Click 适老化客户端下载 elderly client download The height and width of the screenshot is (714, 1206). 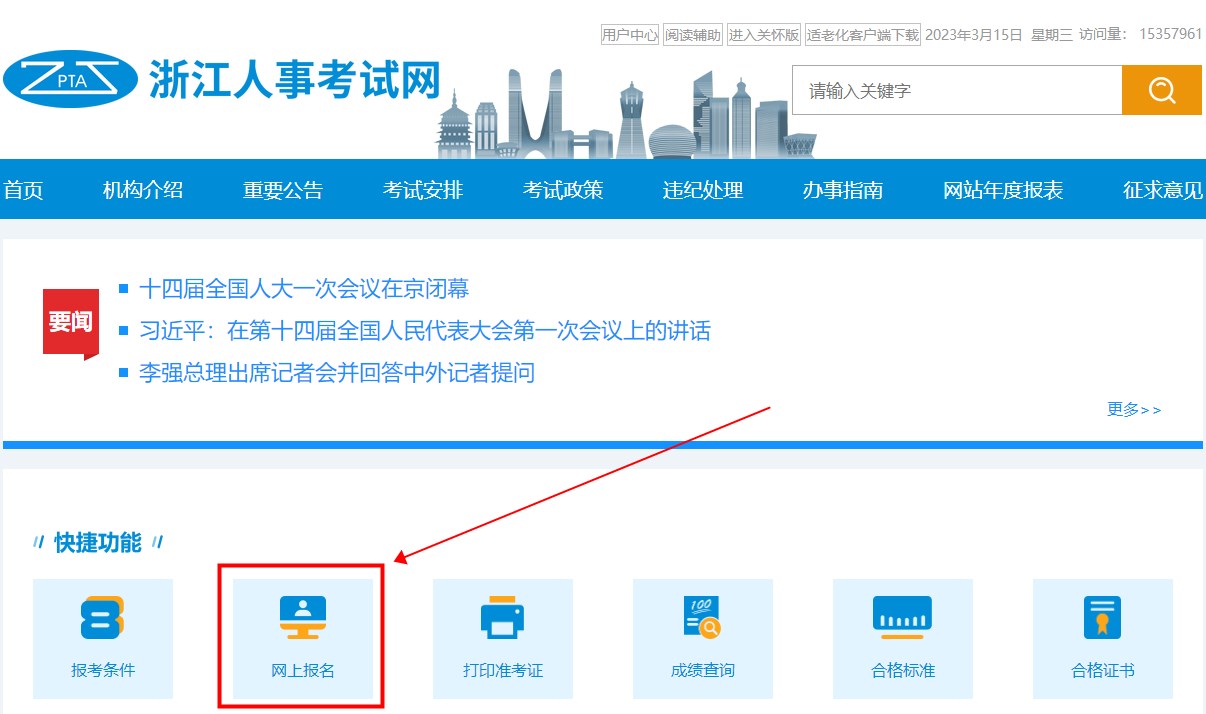coord(866,33)
